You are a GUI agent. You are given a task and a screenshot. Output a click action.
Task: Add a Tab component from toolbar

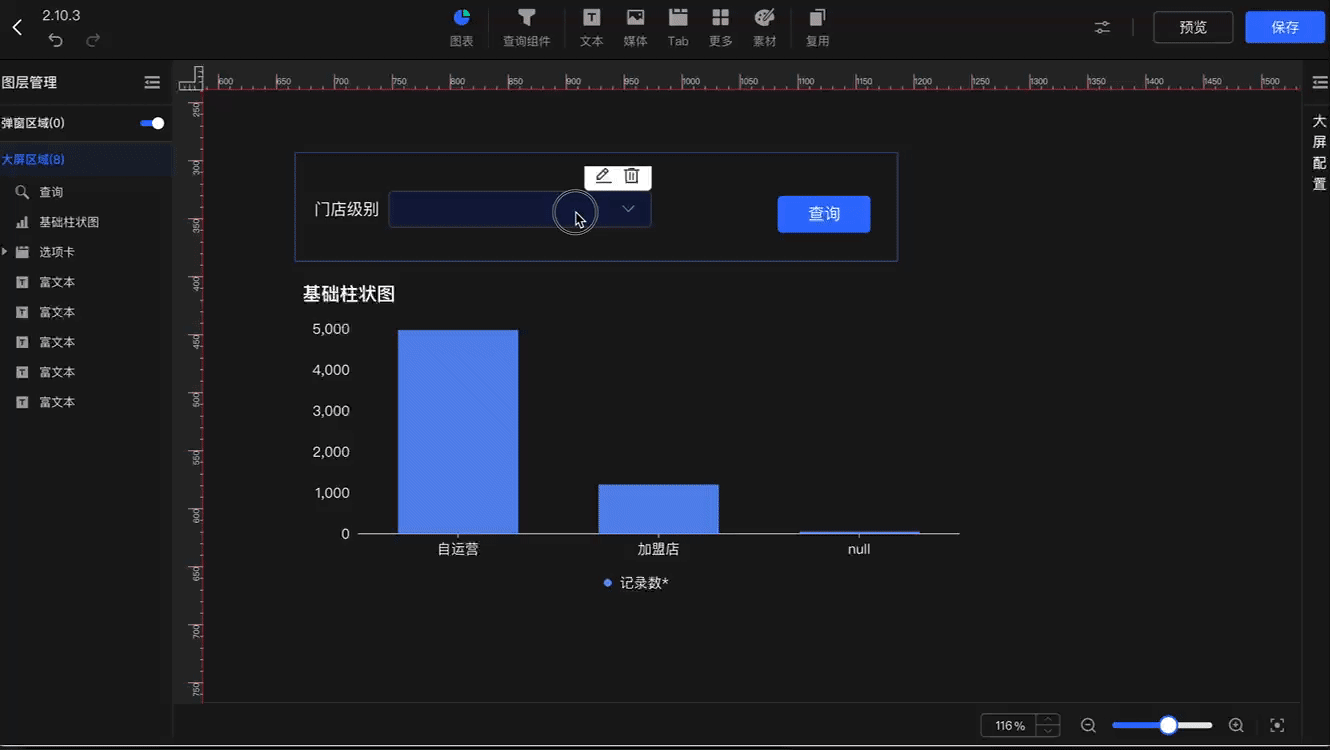pyautogui.click(x=678, y=28)
